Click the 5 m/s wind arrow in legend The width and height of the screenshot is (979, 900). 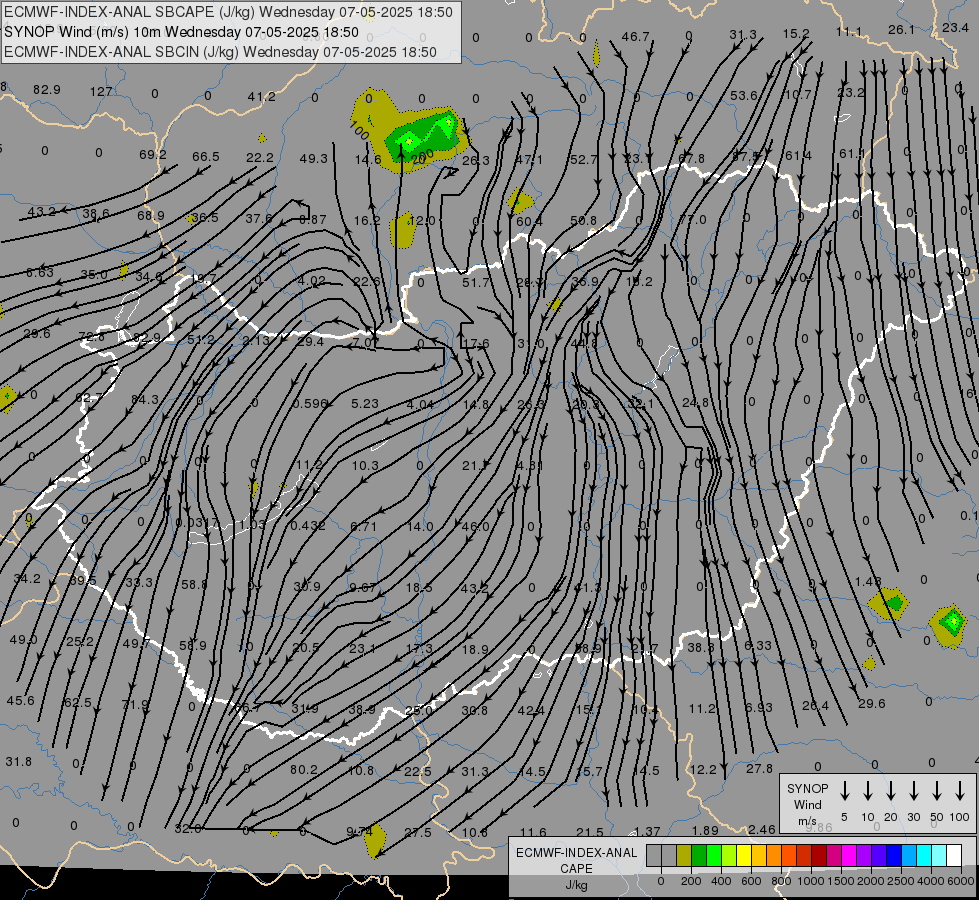[844, 791]
